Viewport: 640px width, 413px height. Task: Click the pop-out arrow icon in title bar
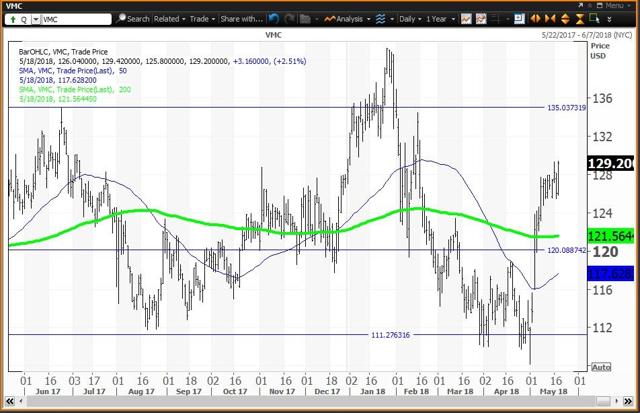pos(581,5)
